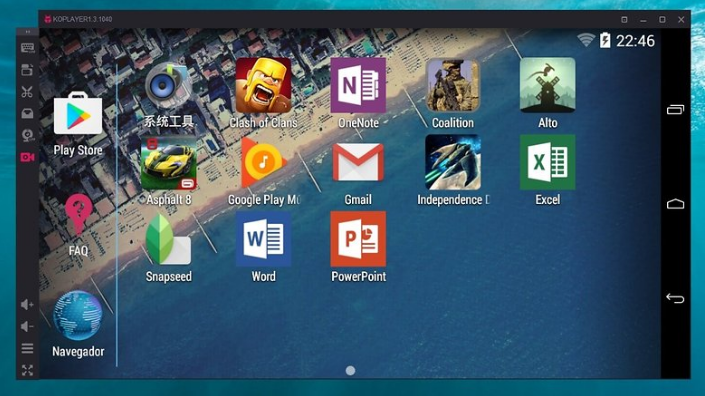Start video recording with the pink camera icon
Image resolution: width=705 pixels, height=396 pixels.
(x=27, y=157)
